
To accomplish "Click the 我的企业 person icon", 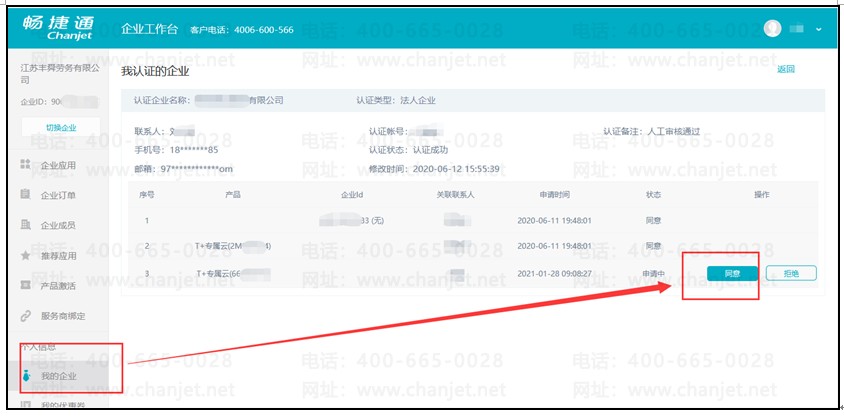I will pos(26,376).
